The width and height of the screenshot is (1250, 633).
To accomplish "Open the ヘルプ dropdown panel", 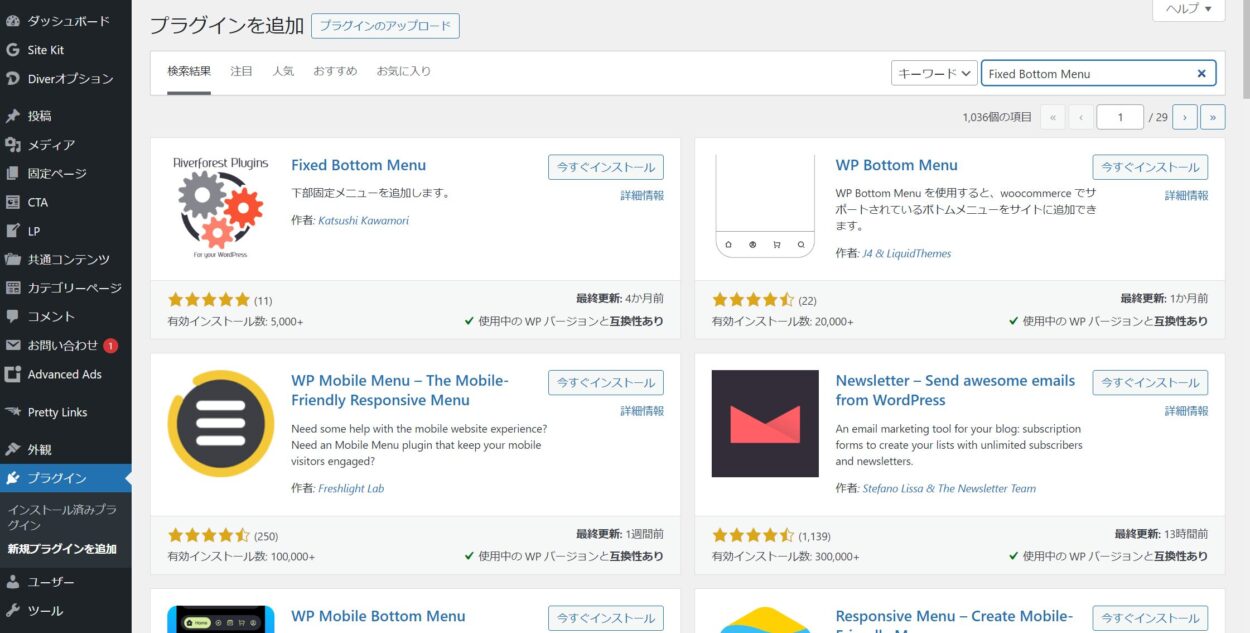I will pos(1187,10).
